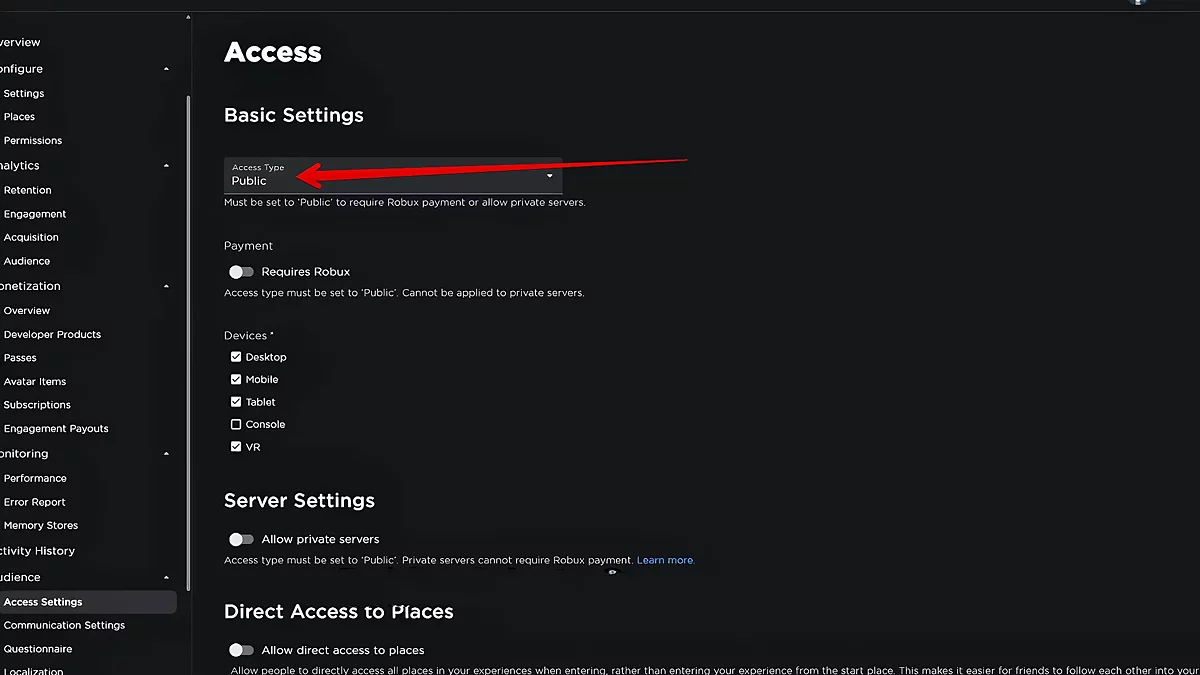1200x675 pixels.
Task: Enable Allow private servers toggle
Action: (x=241, y=540)
